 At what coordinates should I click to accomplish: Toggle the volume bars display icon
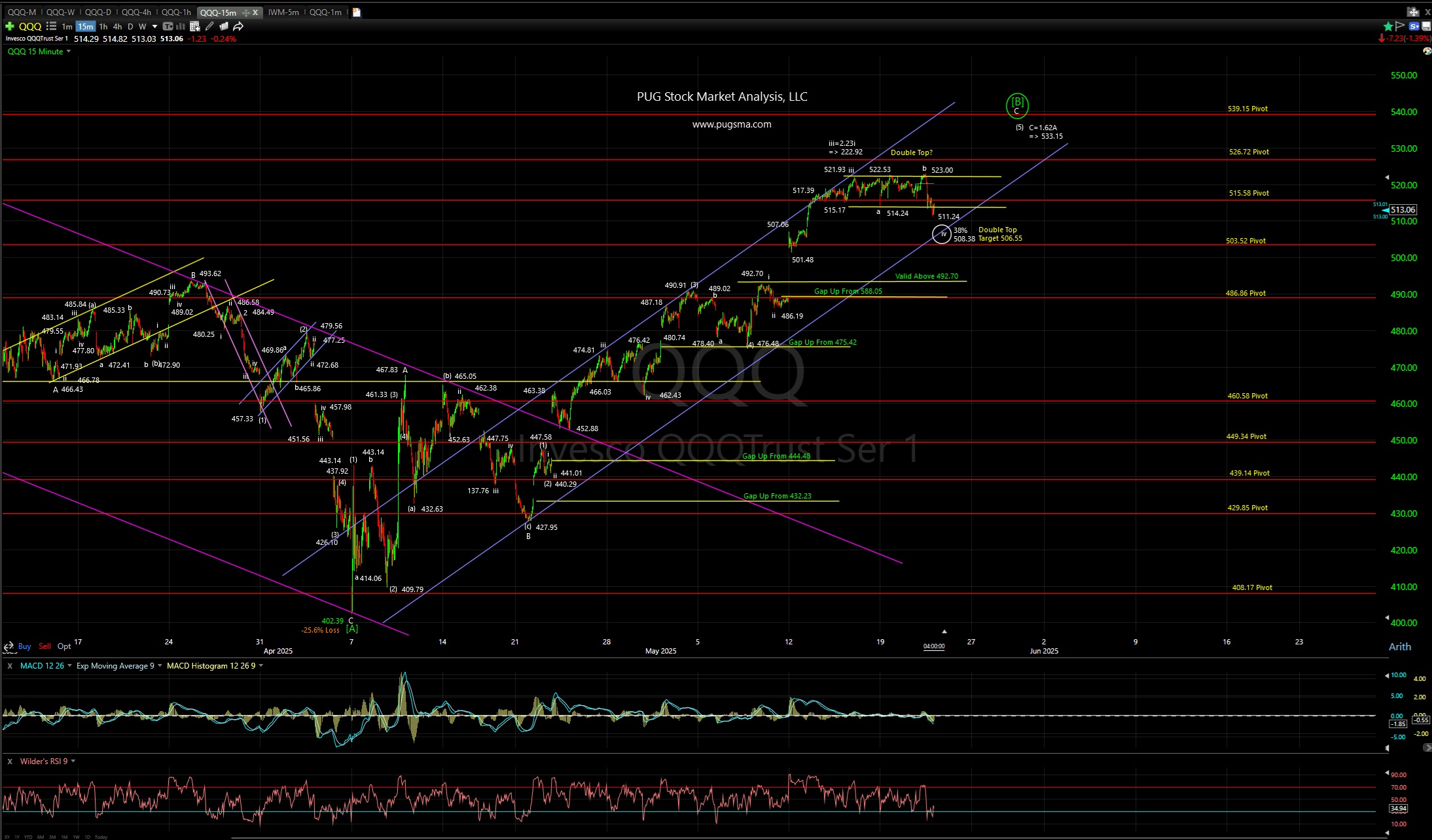(180, 26)
